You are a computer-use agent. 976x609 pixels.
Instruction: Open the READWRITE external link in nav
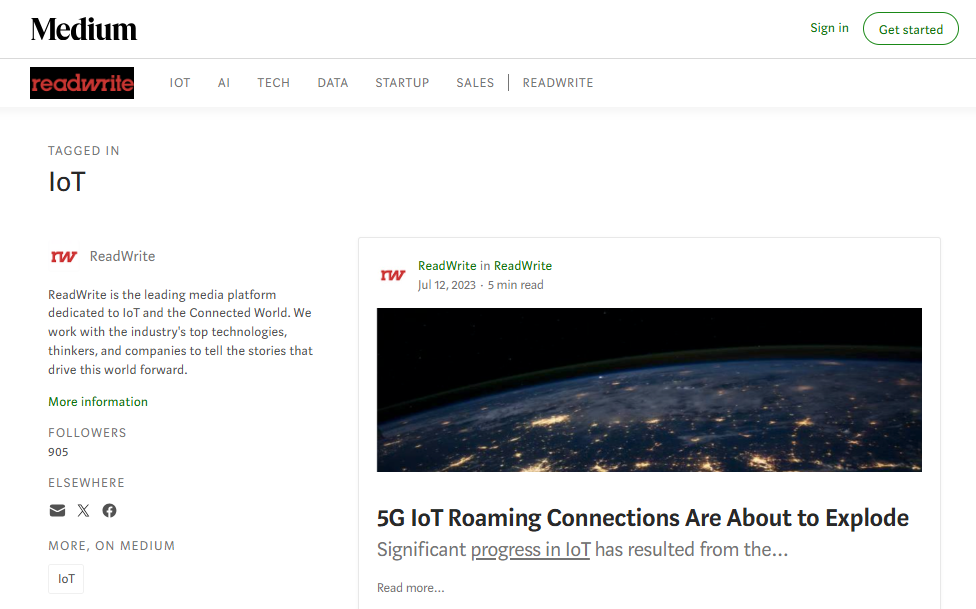[558, 83]
